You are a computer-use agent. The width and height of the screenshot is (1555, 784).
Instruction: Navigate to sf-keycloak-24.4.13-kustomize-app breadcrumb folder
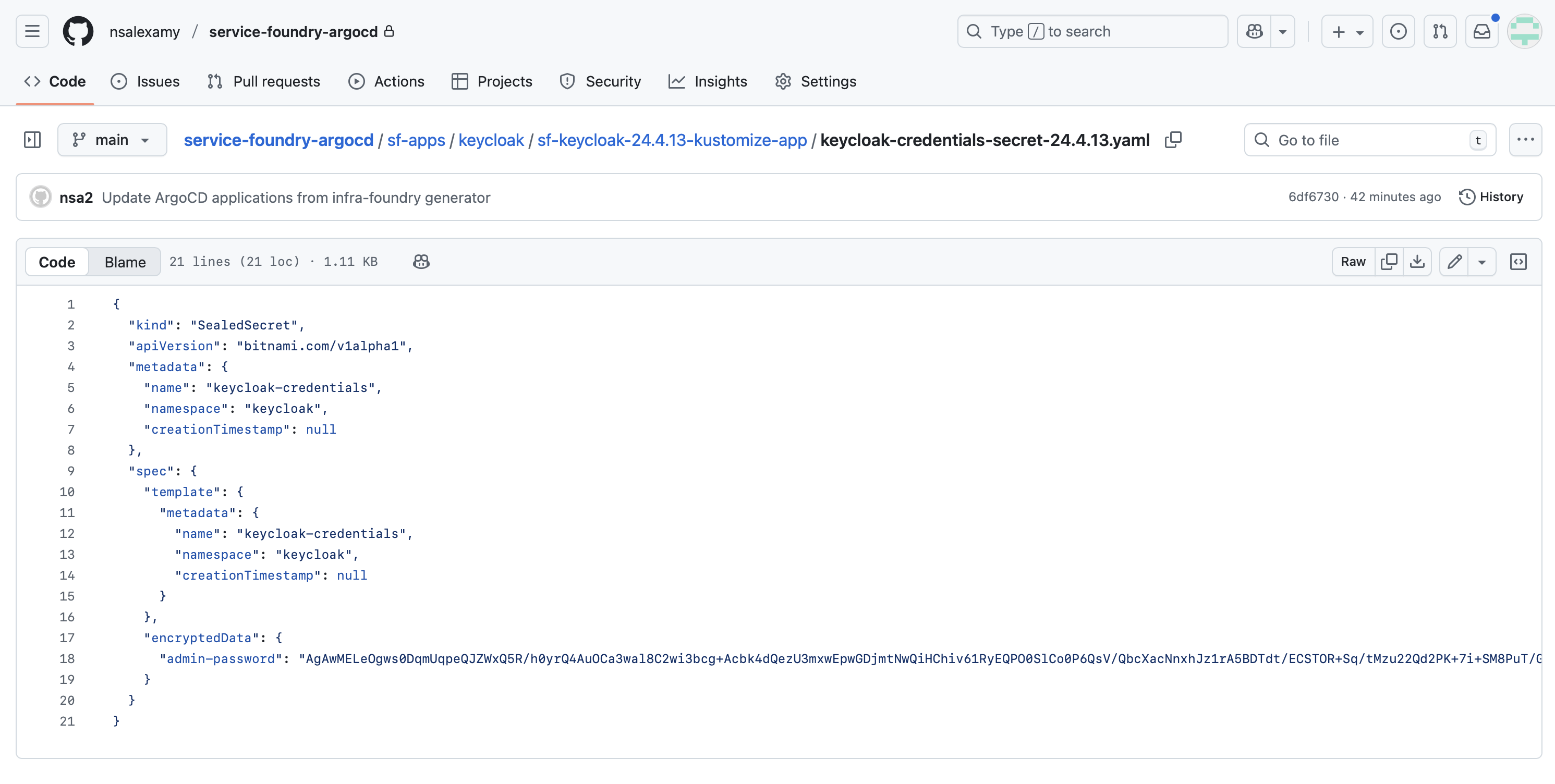(672, 140)
